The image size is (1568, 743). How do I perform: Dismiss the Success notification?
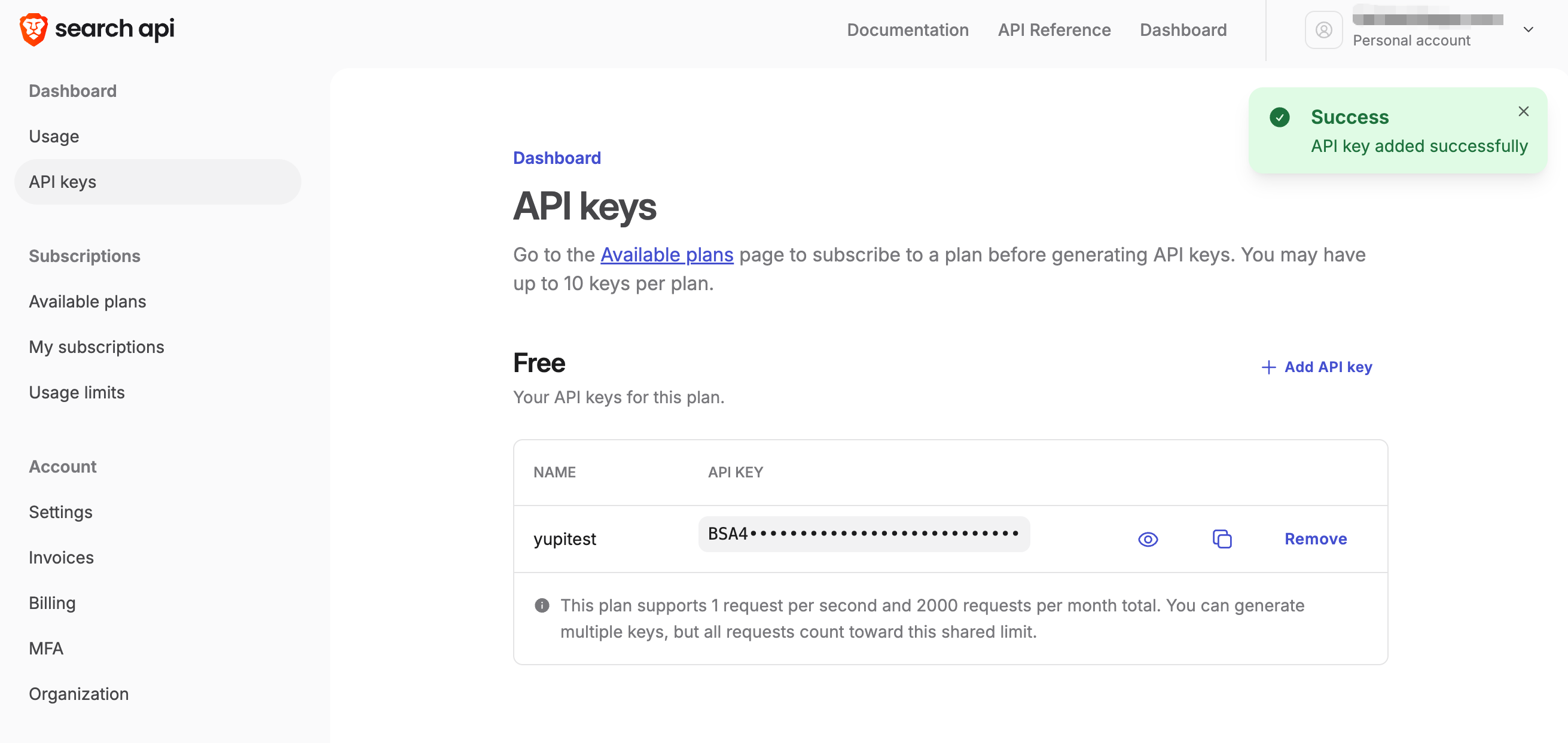pyautogui.click(x=1523, y=111)
